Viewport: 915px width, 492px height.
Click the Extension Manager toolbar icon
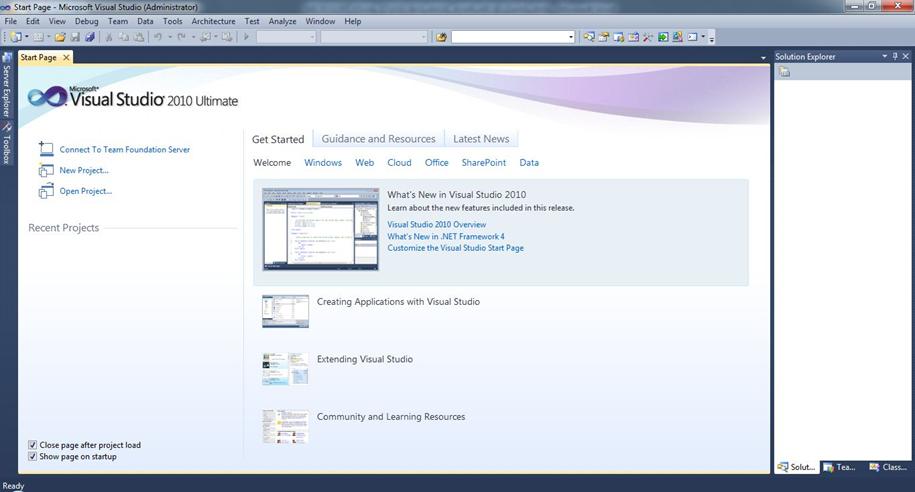[677, 37]
